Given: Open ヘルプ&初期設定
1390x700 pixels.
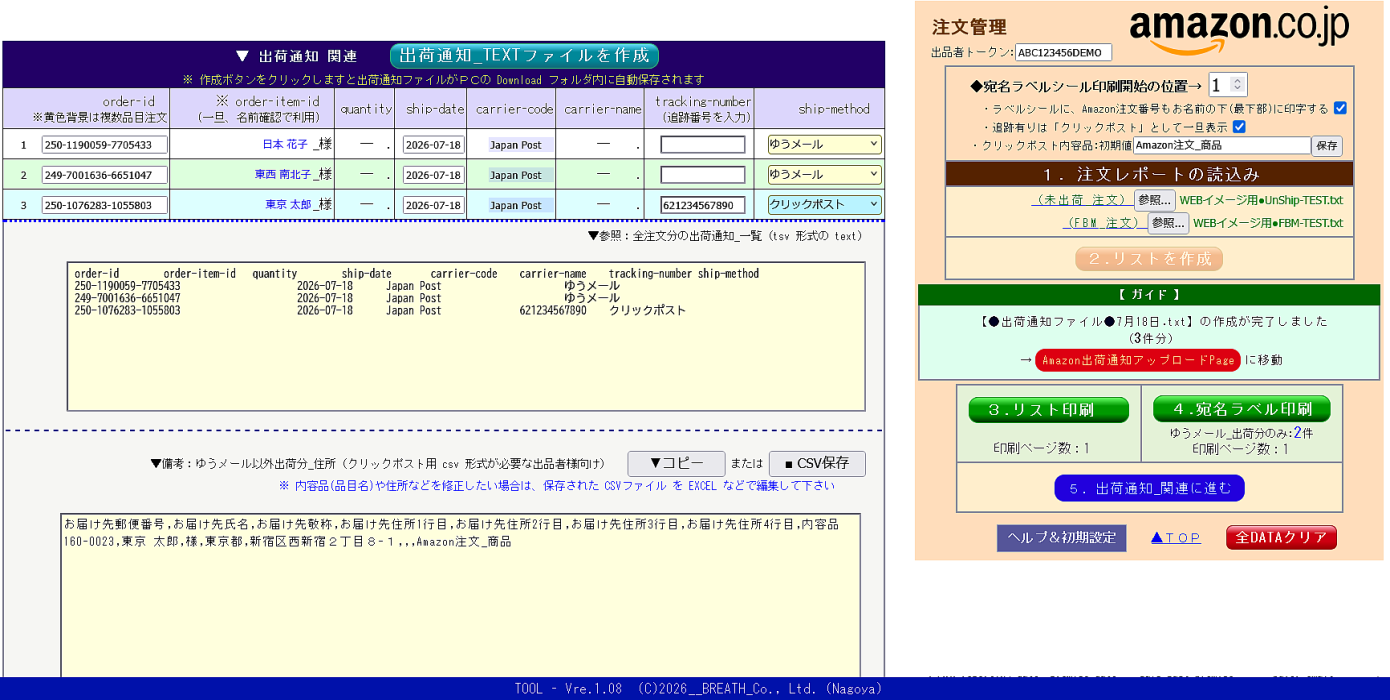Looking at the screenshot, I should [1061, 537].
